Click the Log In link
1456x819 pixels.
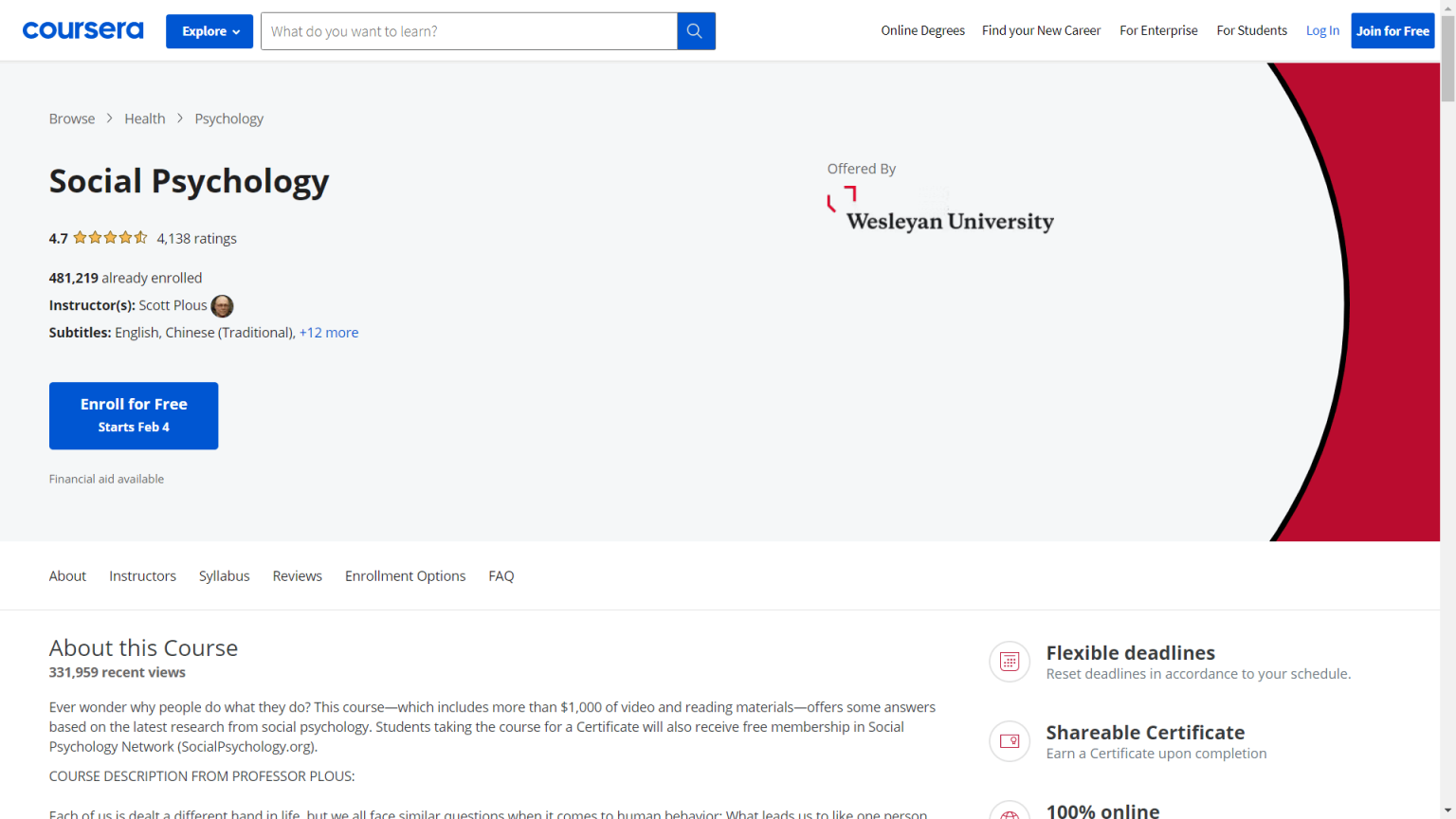1322,30
